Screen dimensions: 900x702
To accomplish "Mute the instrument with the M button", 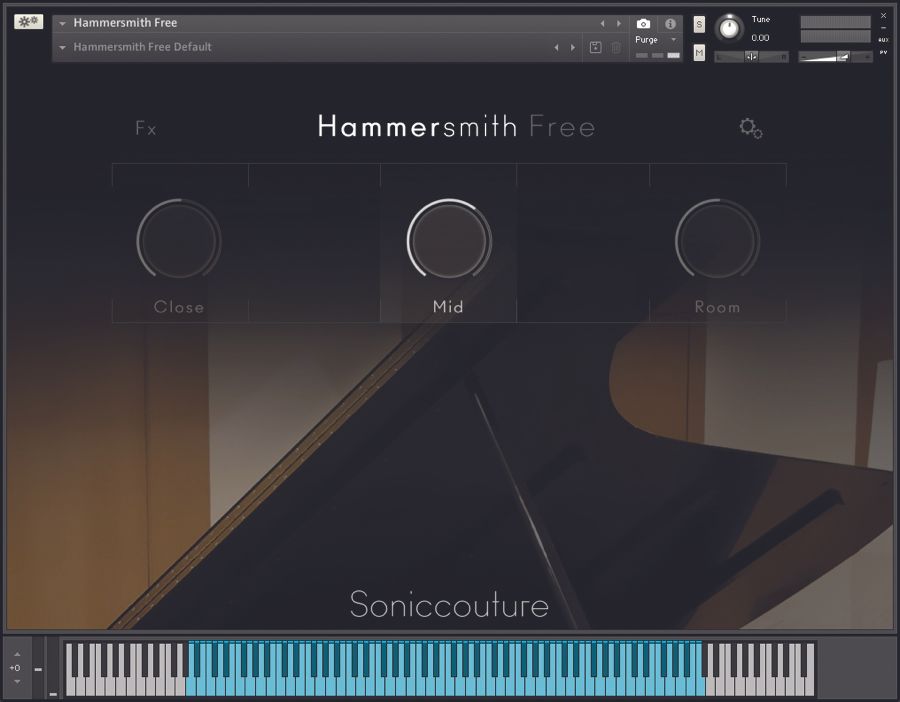I will (x=699, y=52).
